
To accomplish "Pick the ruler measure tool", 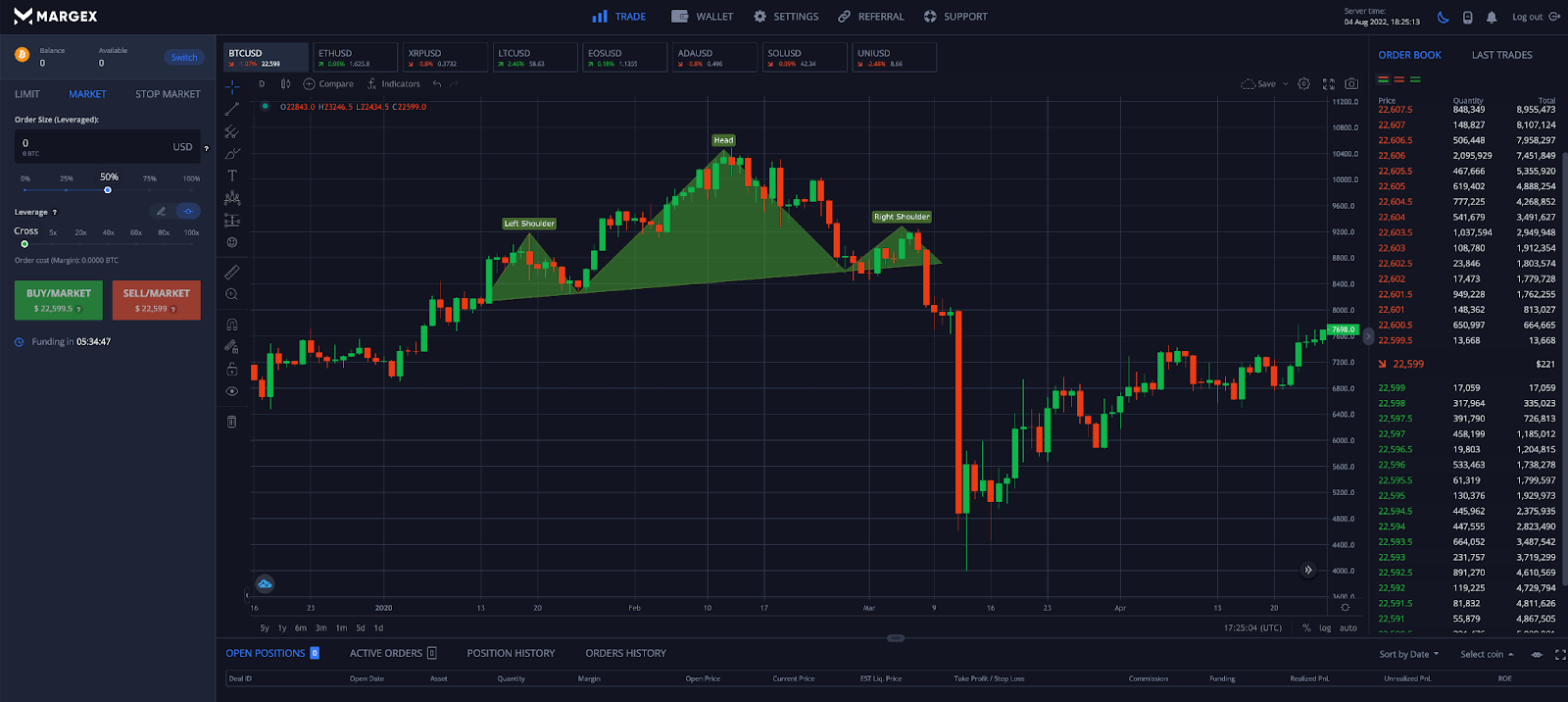I will tap(232, 272).
